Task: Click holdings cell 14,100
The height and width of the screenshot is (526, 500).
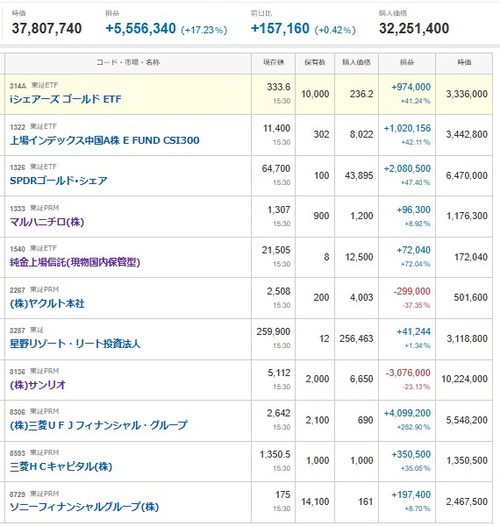Action: (315, 502)
